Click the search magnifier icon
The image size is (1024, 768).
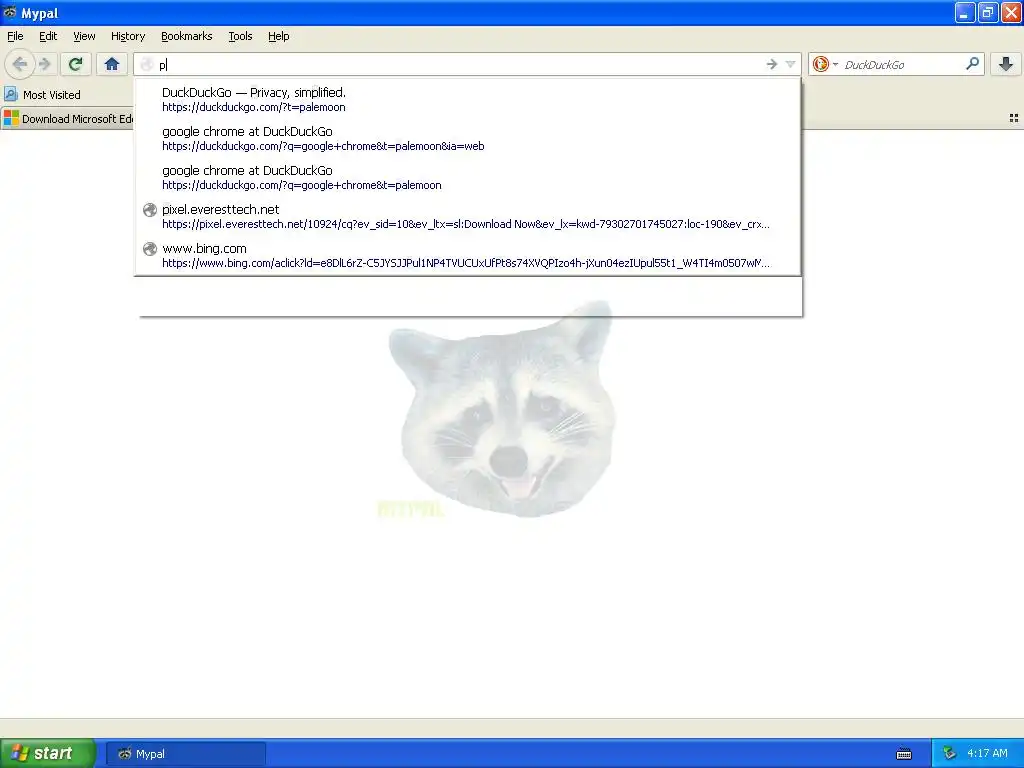(972, 64)
